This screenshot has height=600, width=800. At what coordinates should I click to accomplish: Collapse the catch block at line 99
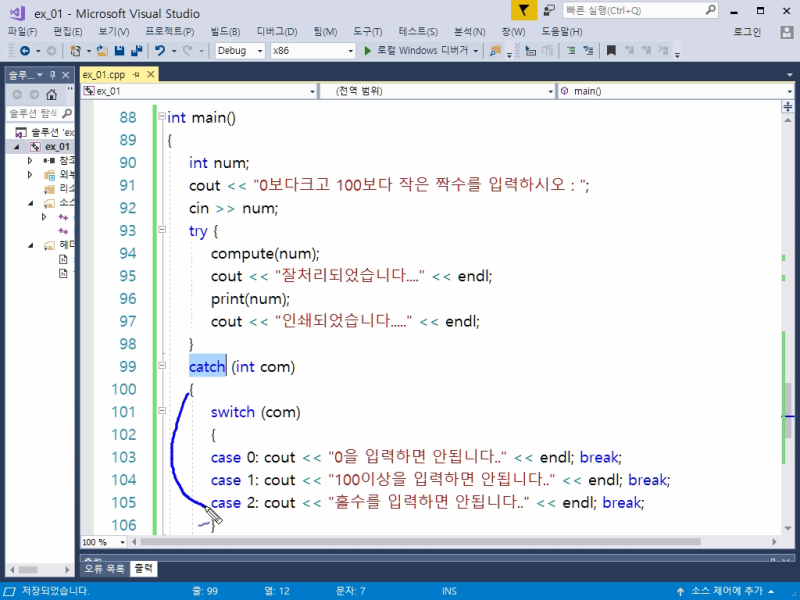point(162,365)
